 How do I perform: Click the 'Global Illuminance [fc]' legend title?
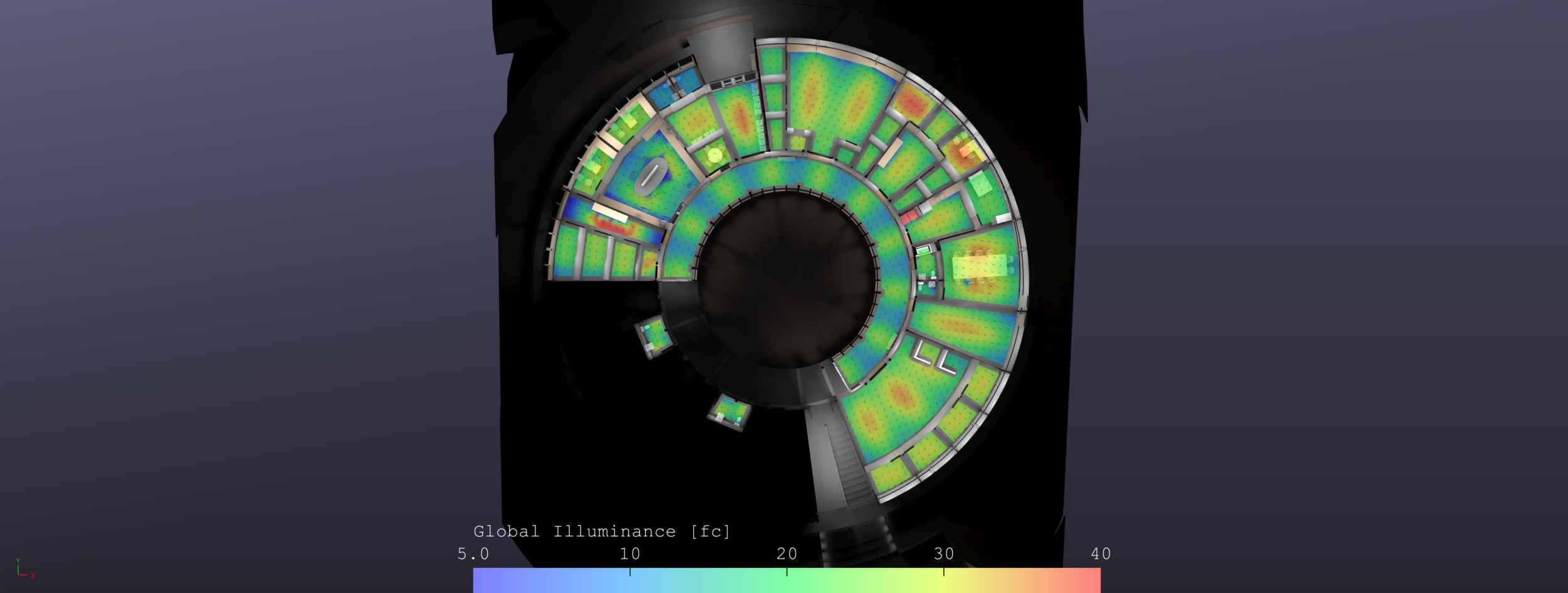[602, 532]
